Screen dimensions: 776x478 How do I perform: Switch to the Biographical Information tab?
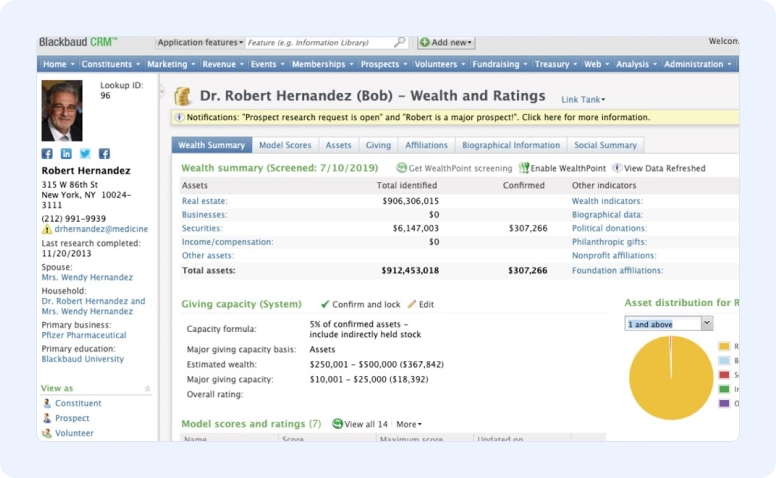[x=511, y=145]
